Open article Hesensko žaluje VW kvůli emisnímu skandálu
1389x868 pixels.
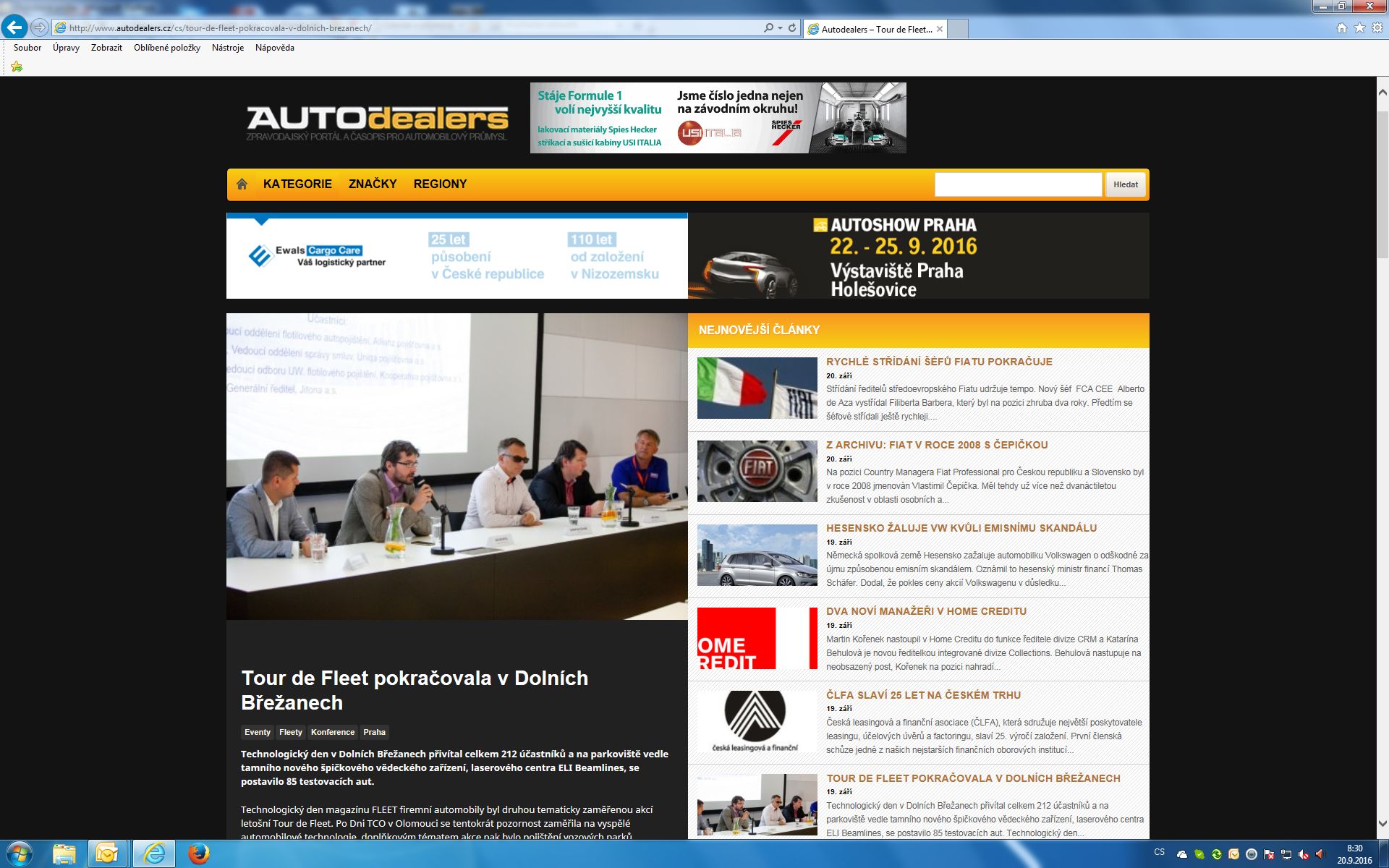961,528
